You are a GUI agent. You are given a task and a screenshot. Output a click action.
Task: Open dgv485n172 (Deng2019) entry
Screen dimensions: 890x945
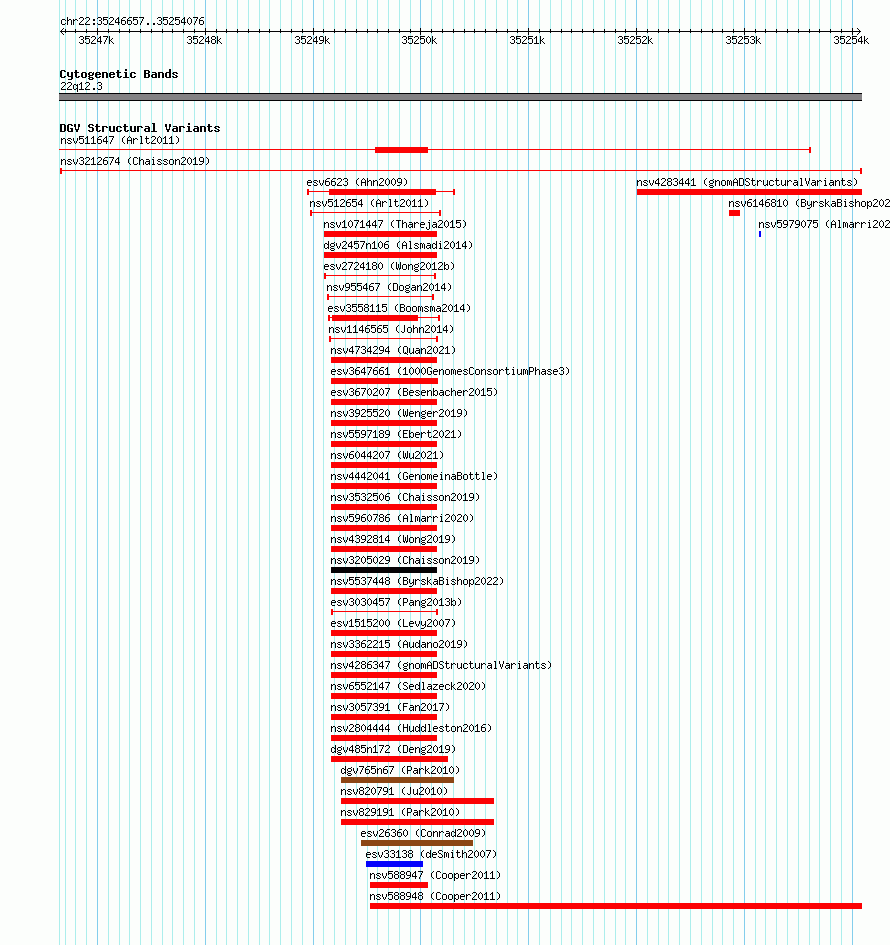tap(393, 749)
